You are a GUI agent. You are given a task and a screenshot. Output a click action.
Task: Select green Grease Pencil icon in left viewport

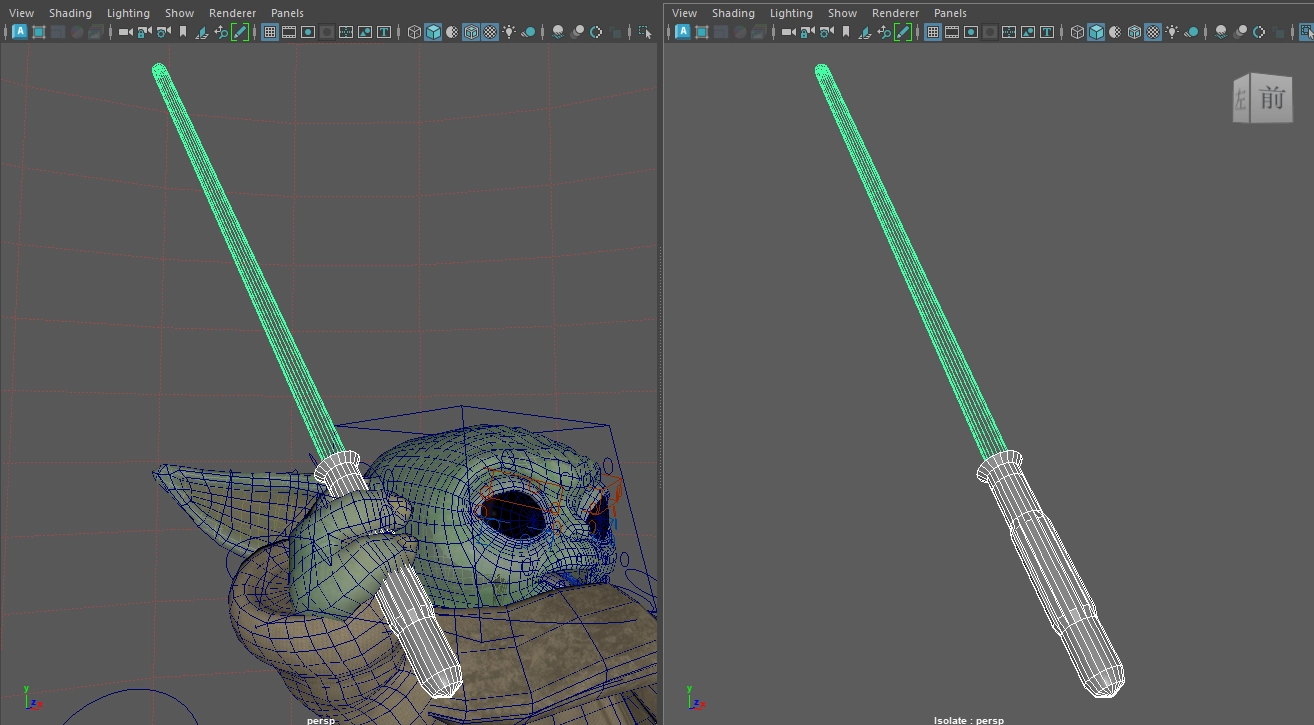(x=240, y=32)
